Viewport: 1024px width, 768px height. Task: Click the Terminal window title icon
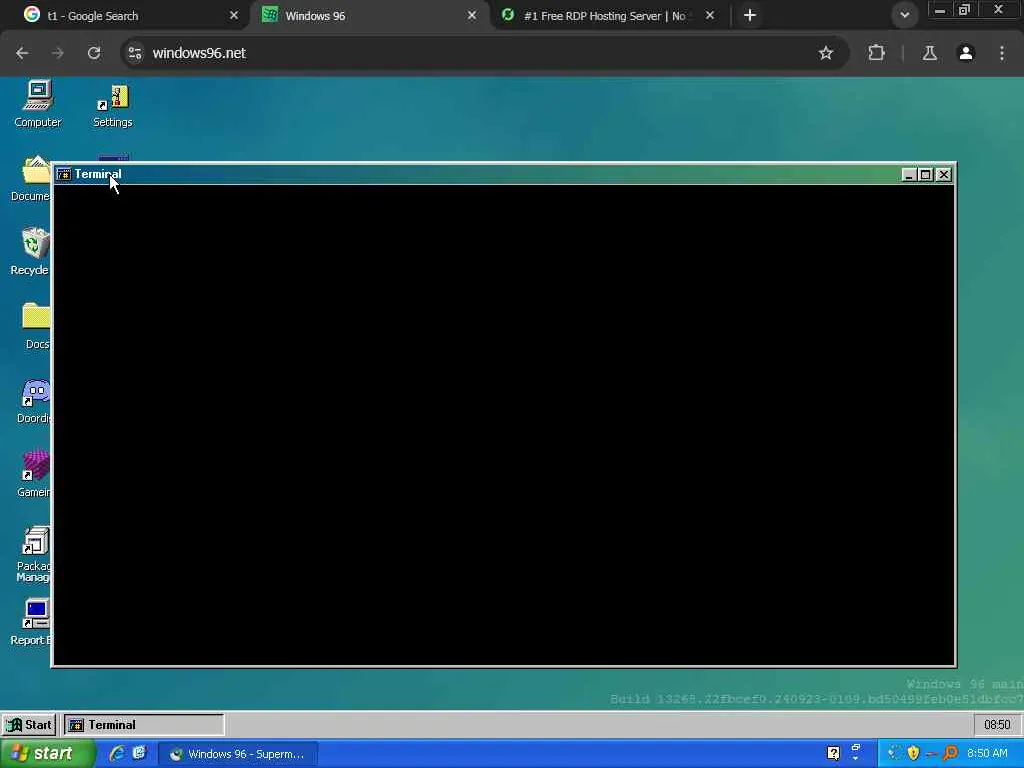(64, 174)
